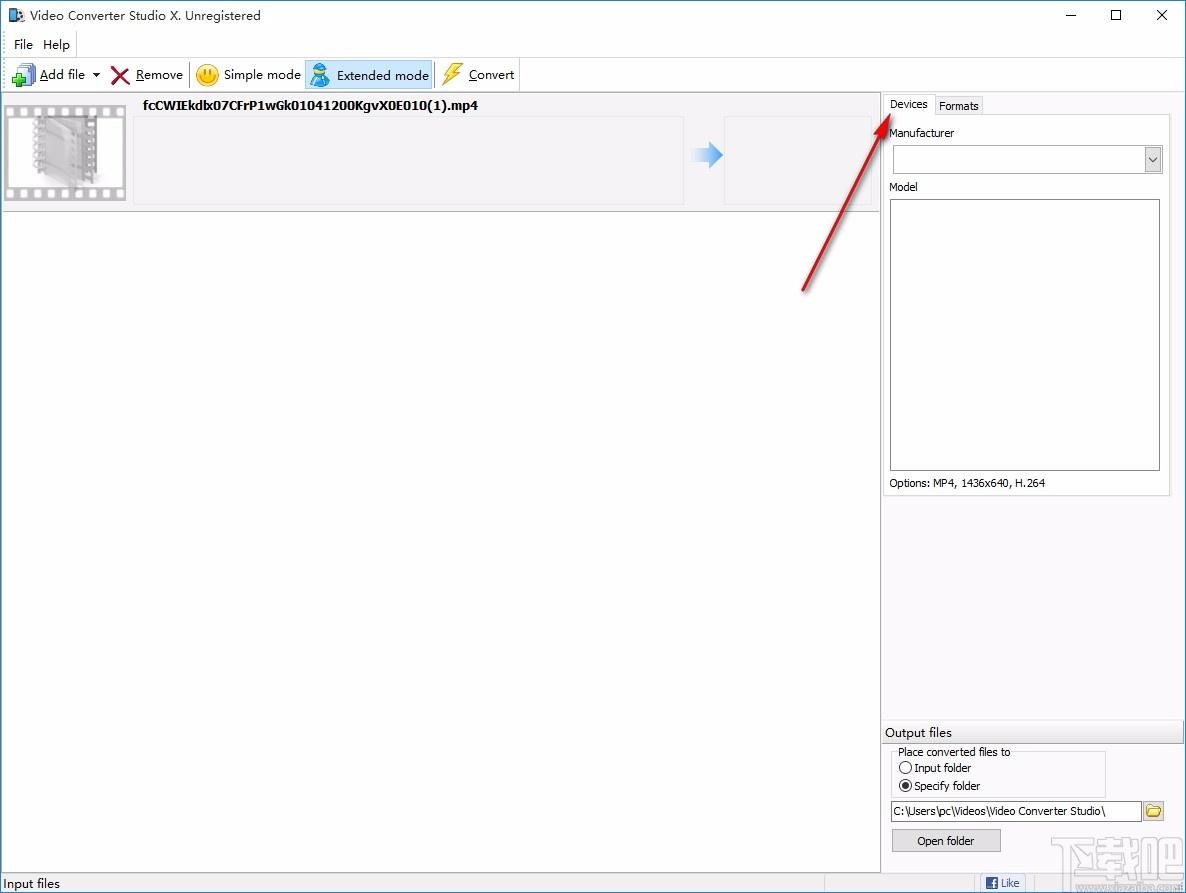Click the Options: MP4, 1436x640, H.264 text

(x=967, y=483)
